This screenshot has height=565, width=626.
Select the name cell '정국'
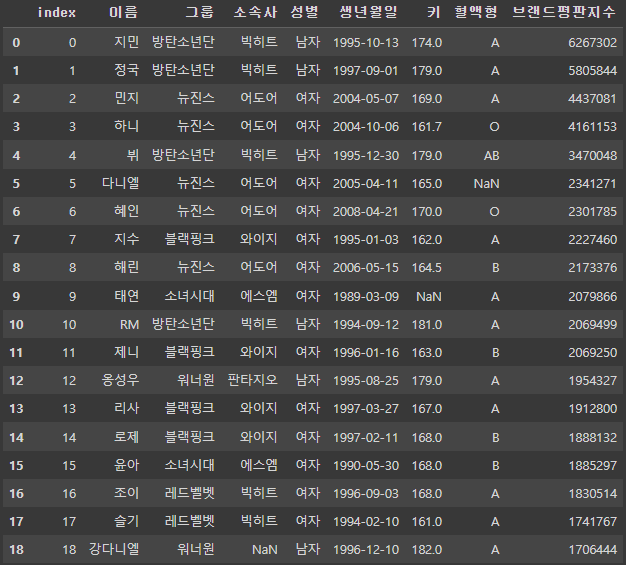[127, 70]
